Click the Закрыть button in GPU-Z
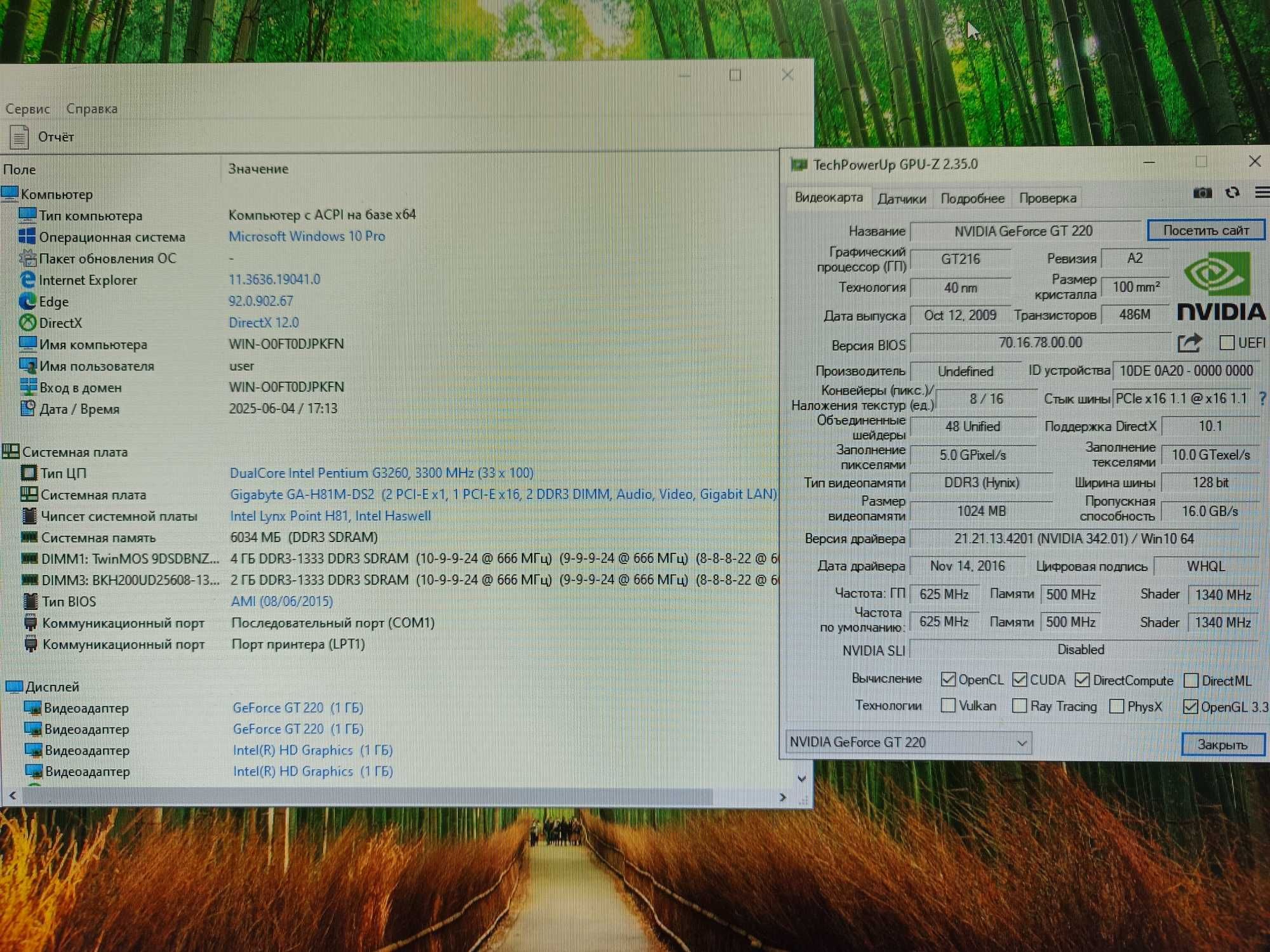 (1222, 744)
